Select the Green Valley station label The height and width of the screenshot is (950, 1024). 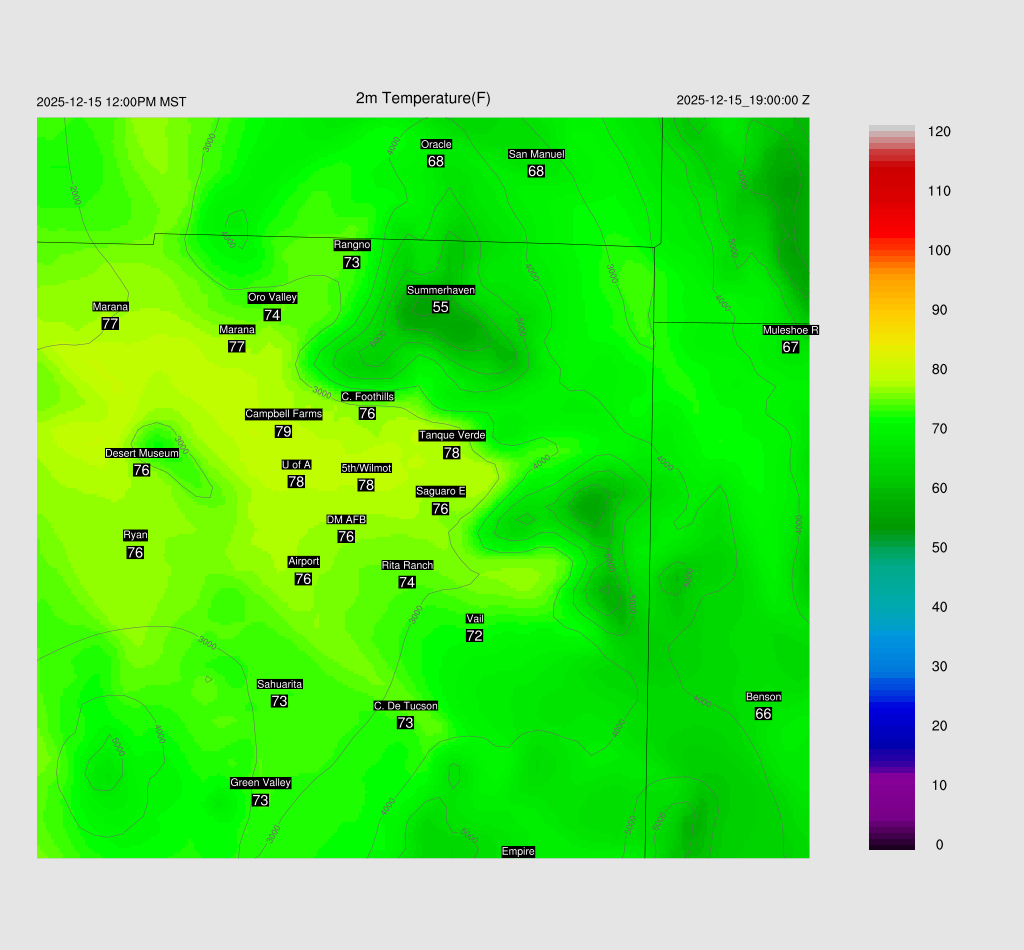click(260, 783)
